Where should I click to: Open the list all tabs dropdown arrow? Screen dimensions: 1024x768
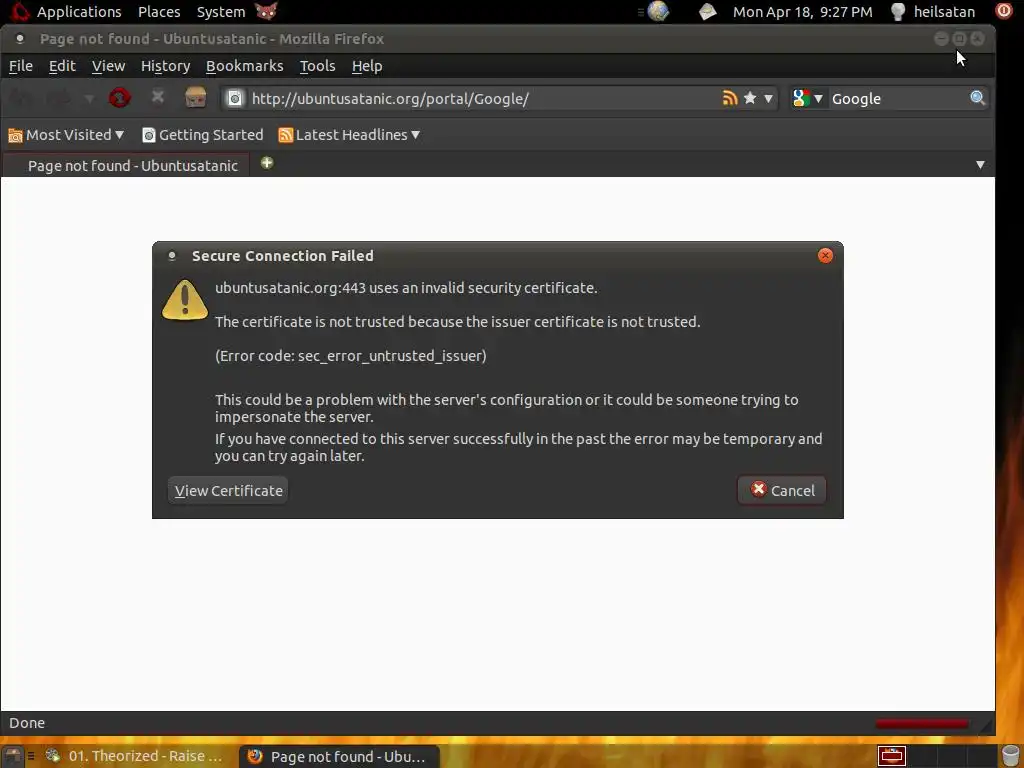[x=980, y=165]
